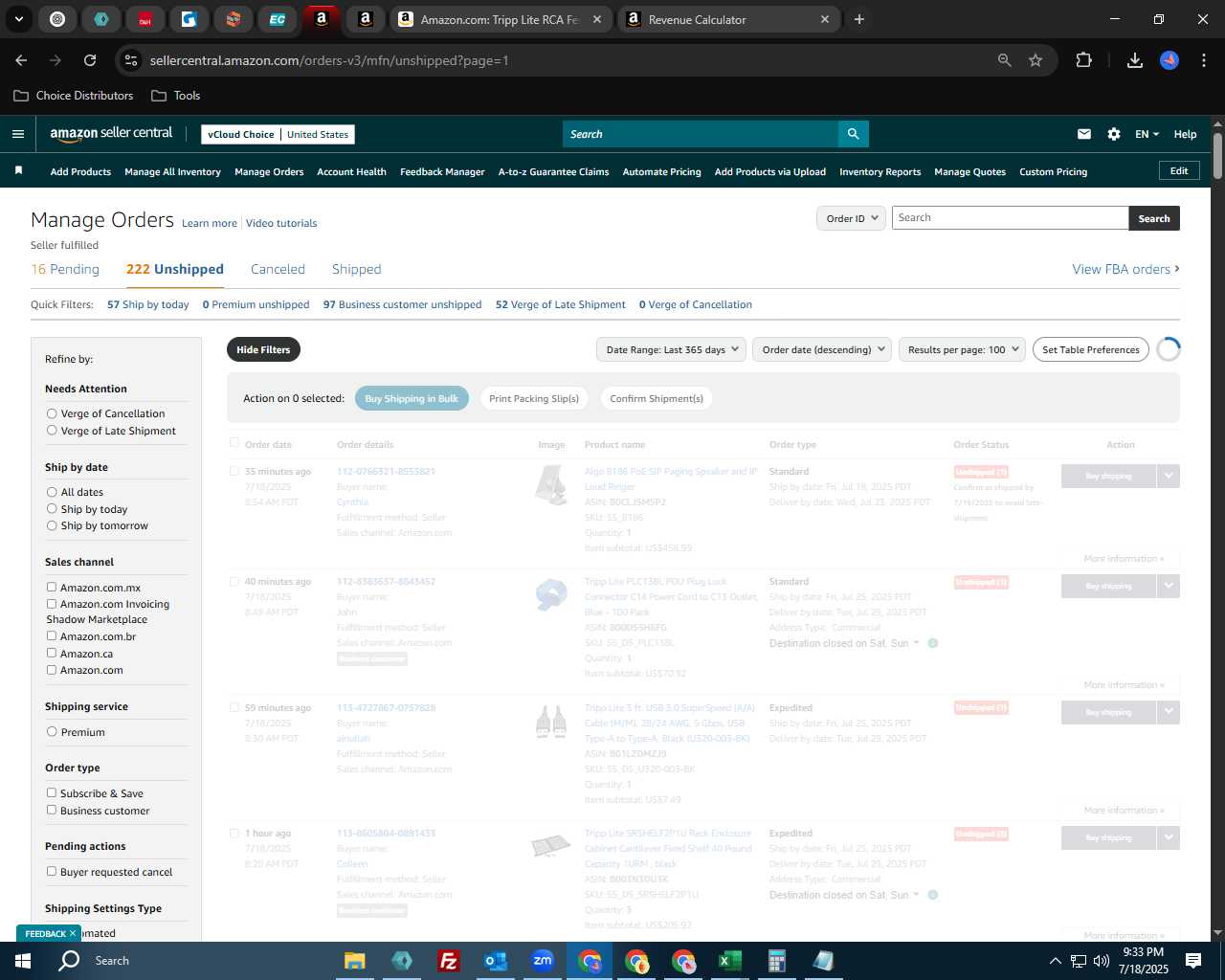Check the Business customer order type

coord(52,811)
